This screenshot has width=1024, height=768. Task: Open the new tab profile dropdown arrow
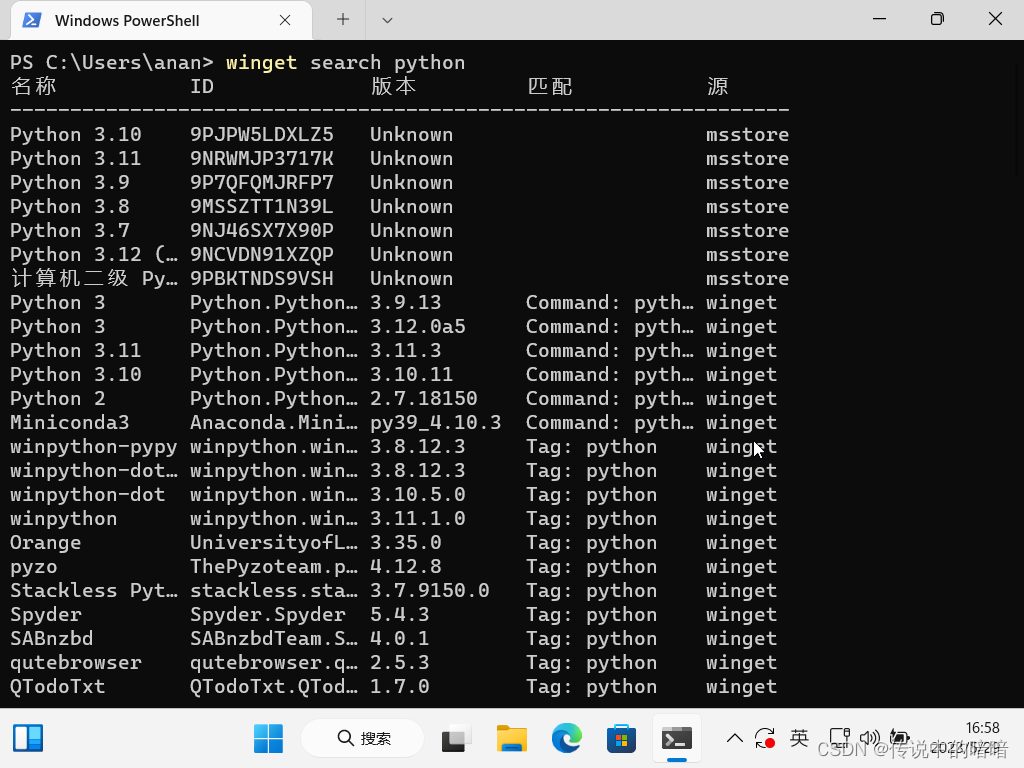(387, 20)
